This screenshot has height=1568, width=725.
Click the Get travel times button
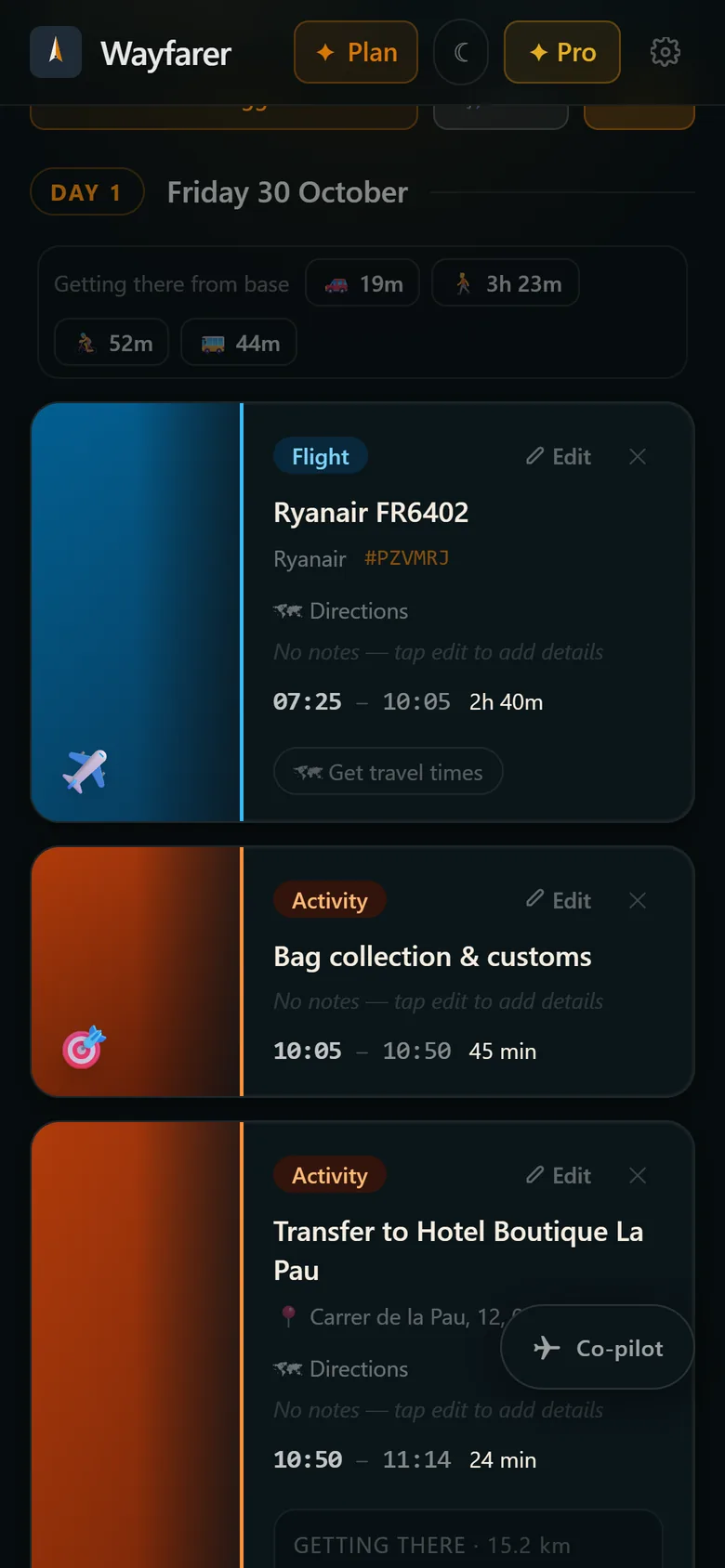389,772
